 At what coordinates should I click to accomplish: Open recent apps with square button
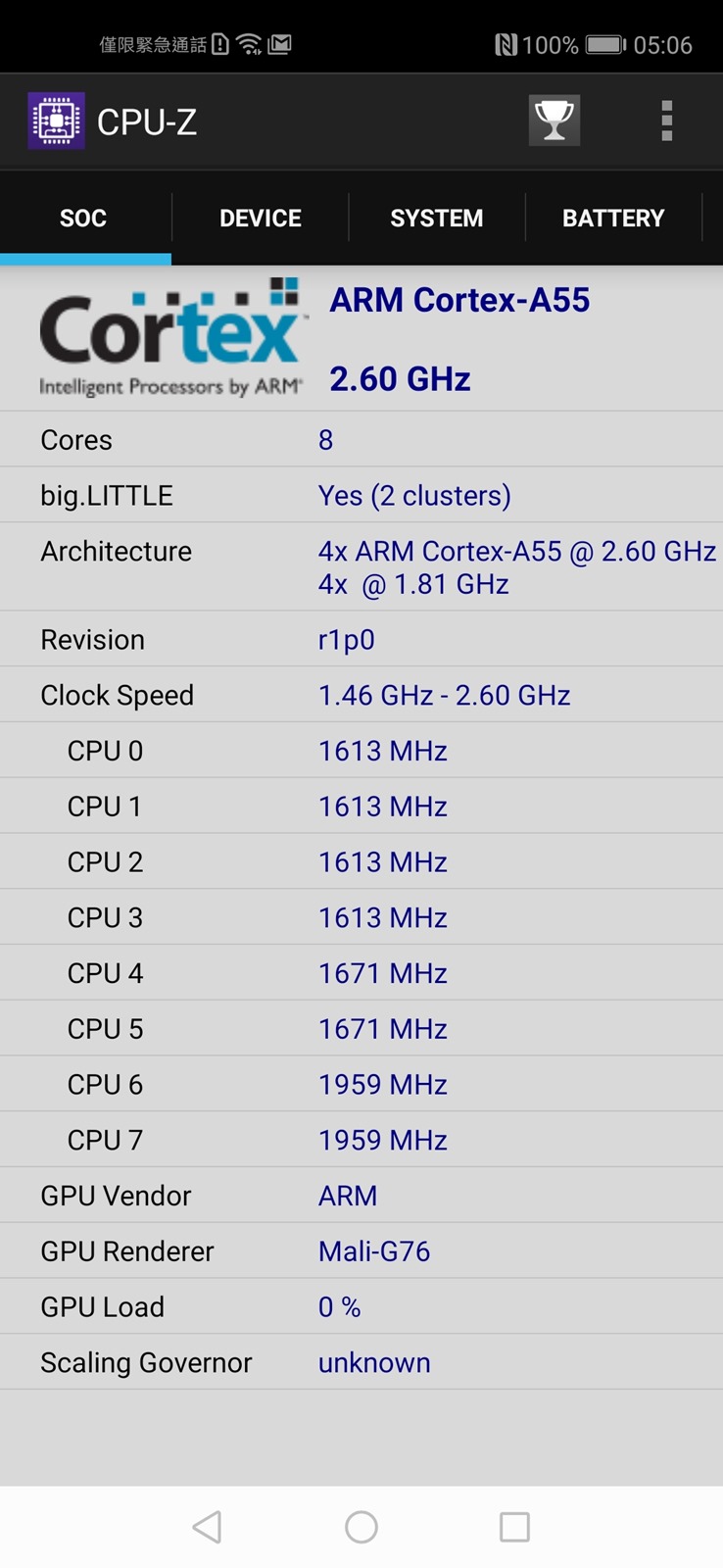tap(514, 1526)
